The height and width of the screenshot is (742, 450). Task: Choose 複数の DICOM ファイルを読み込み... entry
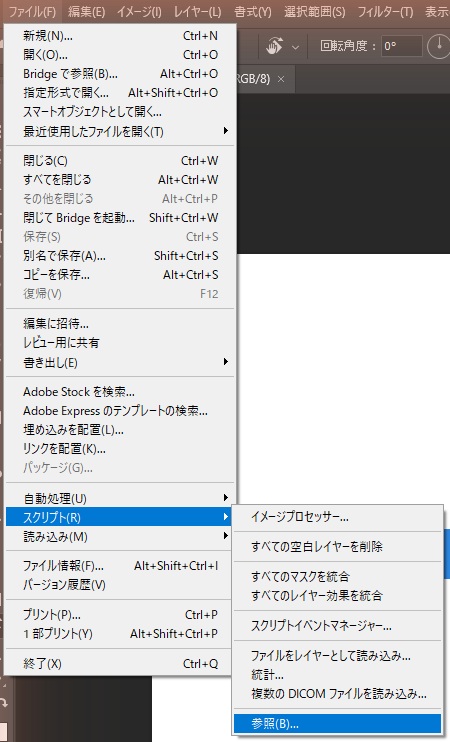[x=338, y=694]
